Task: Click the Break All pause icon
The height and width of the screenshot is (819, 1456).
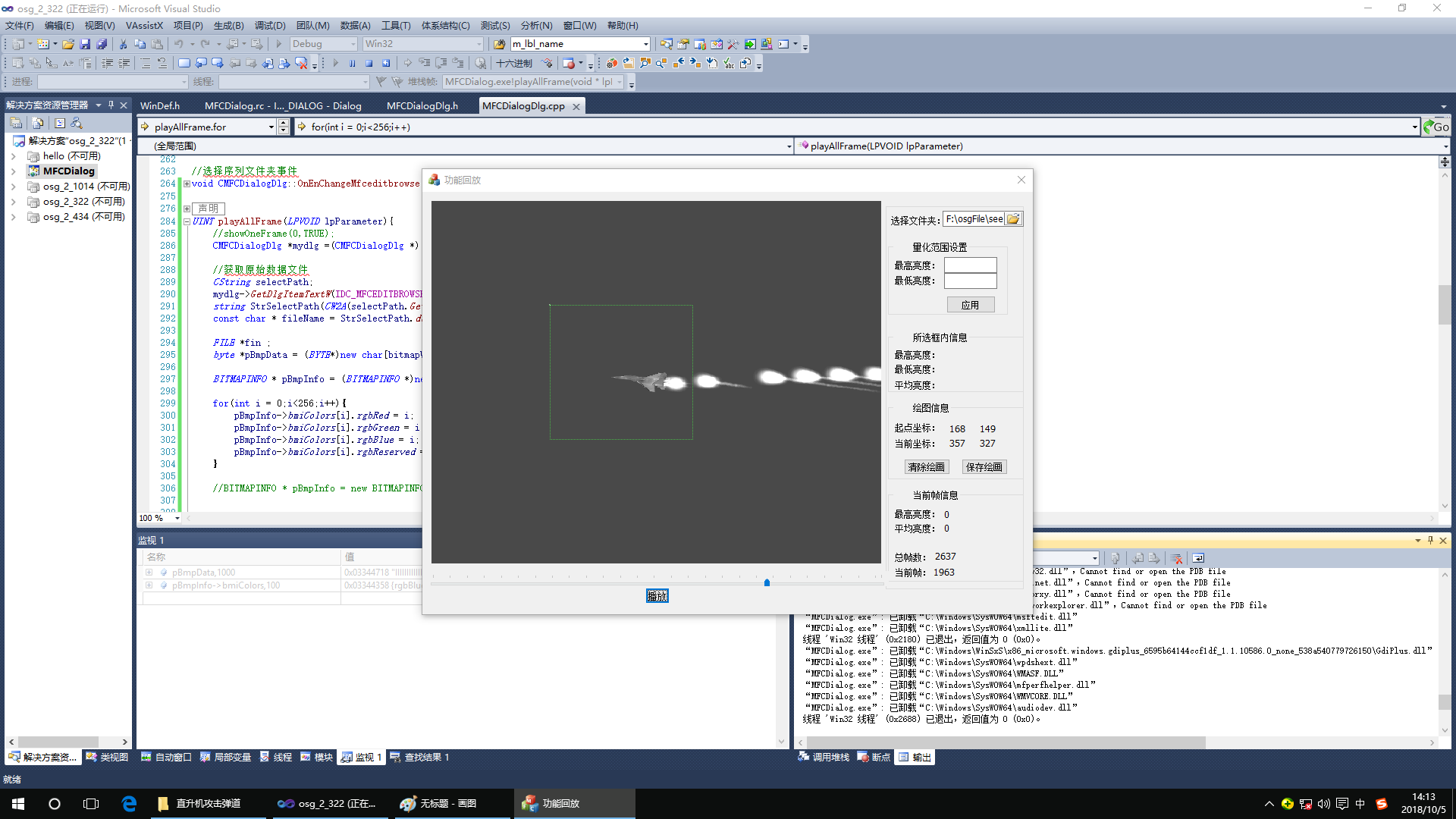Action: point(352,63)
